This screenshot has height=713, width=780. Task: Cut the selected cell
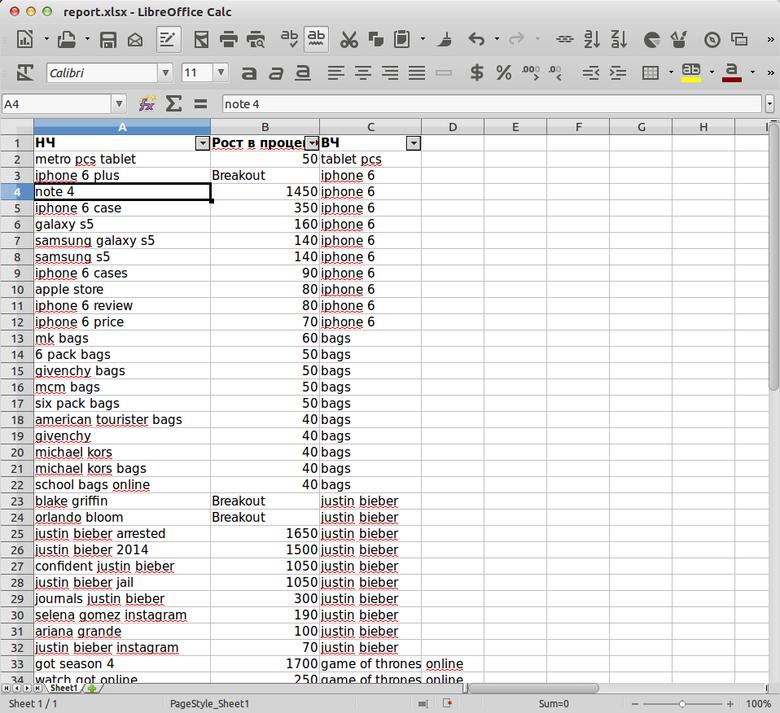pyautogui.click(x=349, y=39)
